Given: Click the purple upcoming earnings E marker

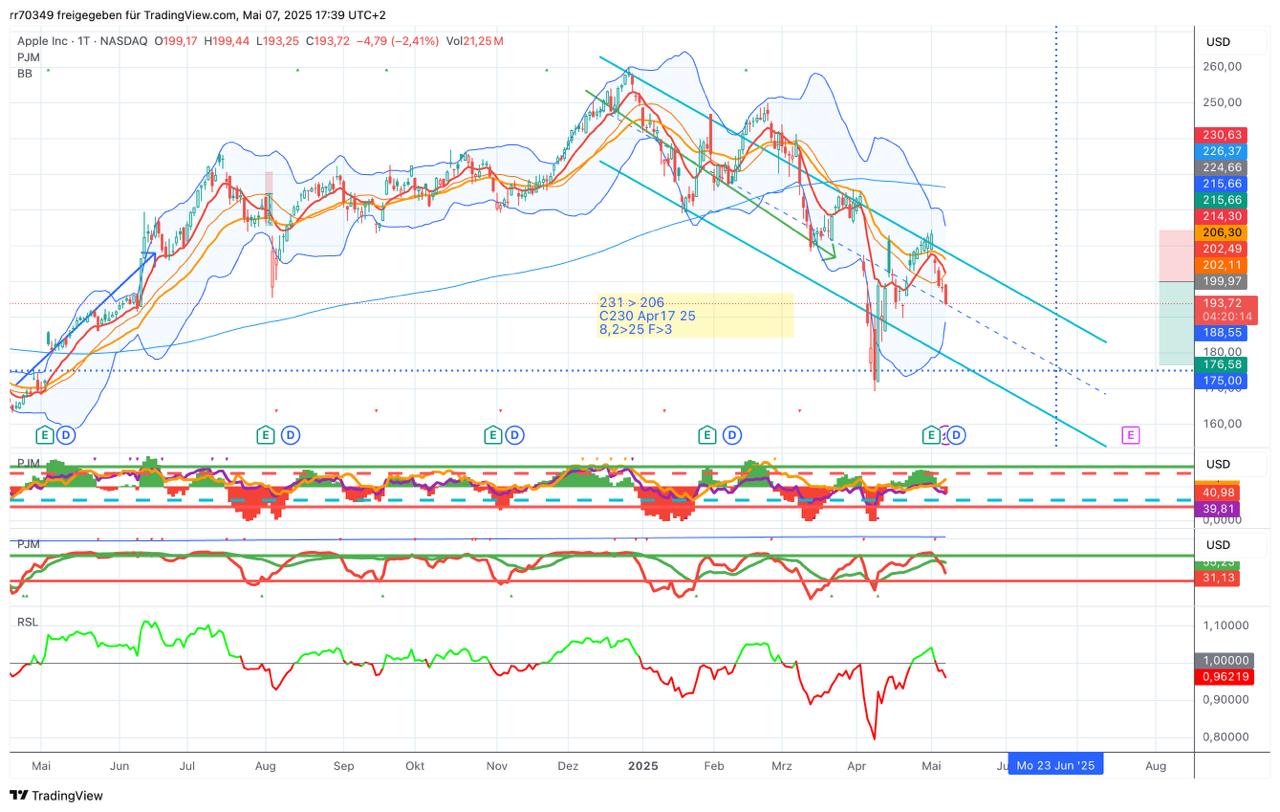Looking at the screenshot, I should tap(1130, 435).
